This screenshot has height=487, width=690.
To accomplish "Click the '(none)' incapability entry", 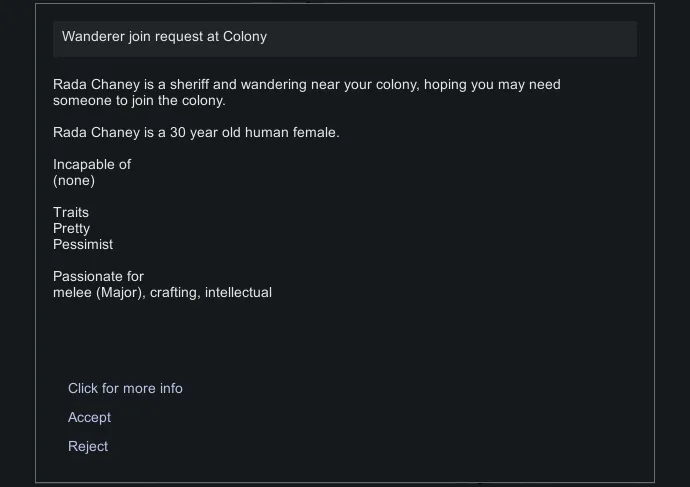I will (74, 181).
